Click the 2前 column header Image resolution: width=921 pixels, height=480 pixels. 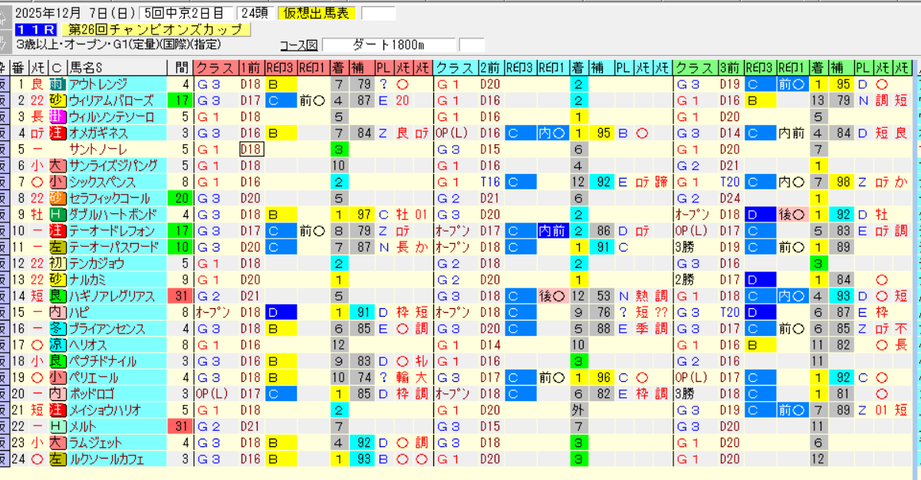[x=490, y=68]
